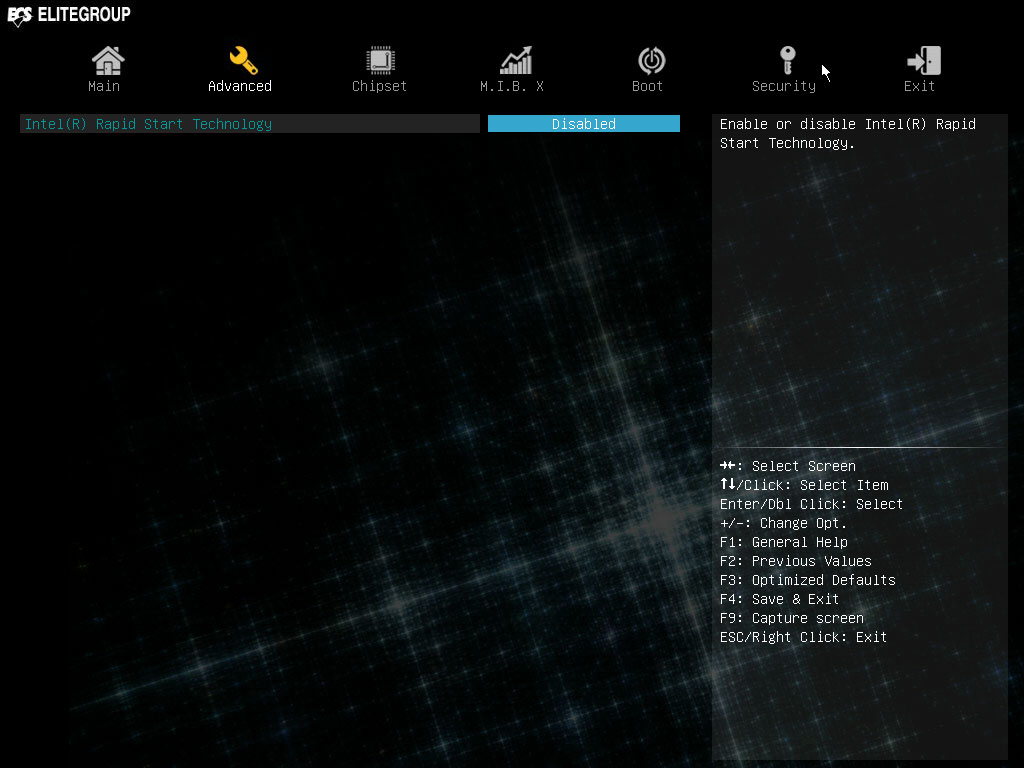Image resolution: width=1024 pixels, height=768 pixels.
Task: Click the '+/-: Change Opt.' hint
Action: (x=783, y=523)
